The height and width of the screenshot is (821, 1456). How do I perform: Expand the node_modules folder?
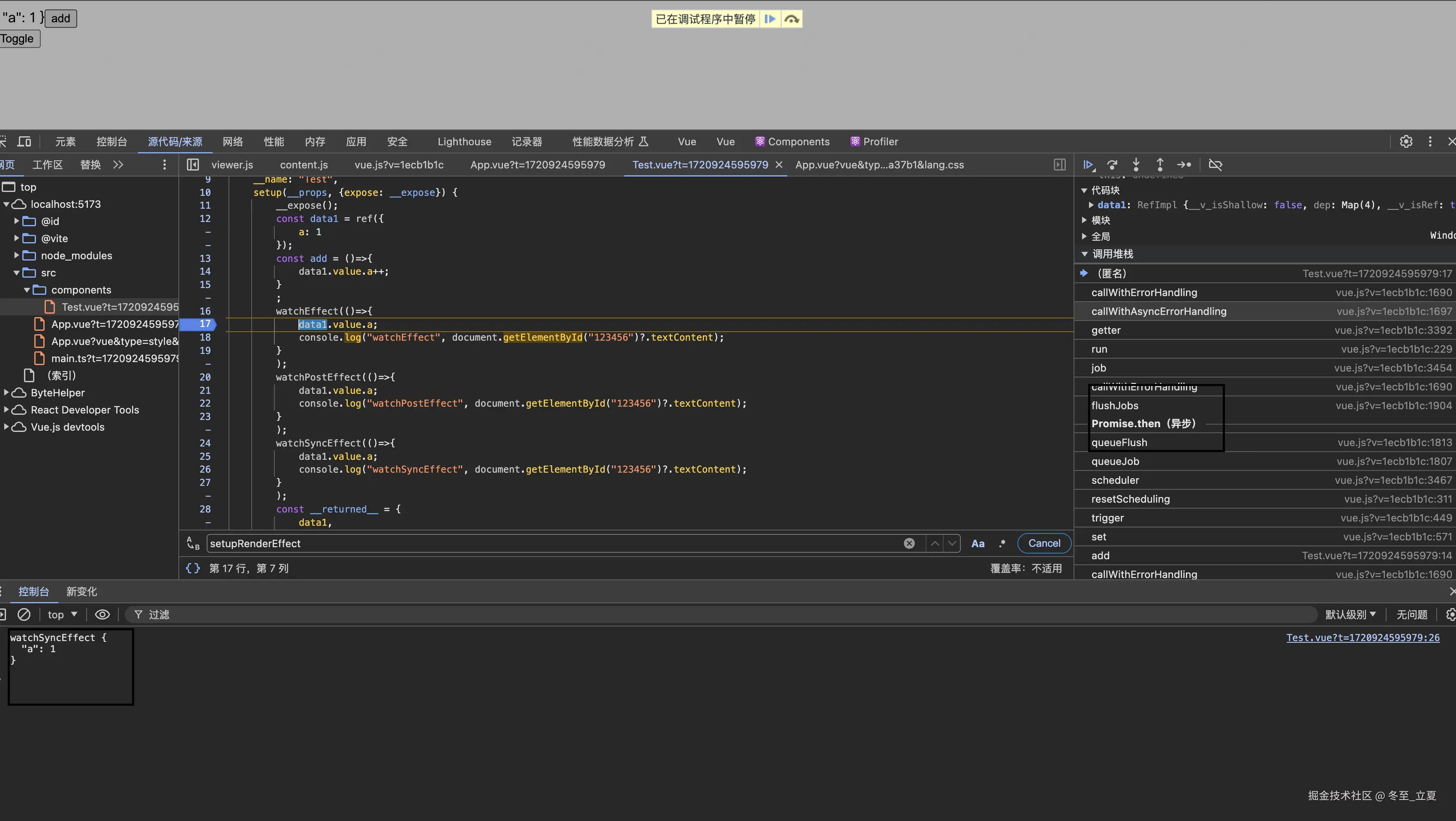click(16, 255)
